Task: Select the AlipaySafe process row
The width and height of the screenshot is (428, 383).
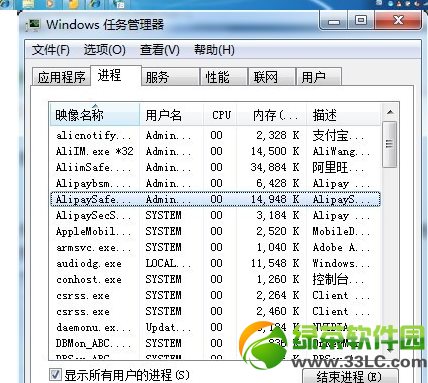Action: click(x=215, y=199)
